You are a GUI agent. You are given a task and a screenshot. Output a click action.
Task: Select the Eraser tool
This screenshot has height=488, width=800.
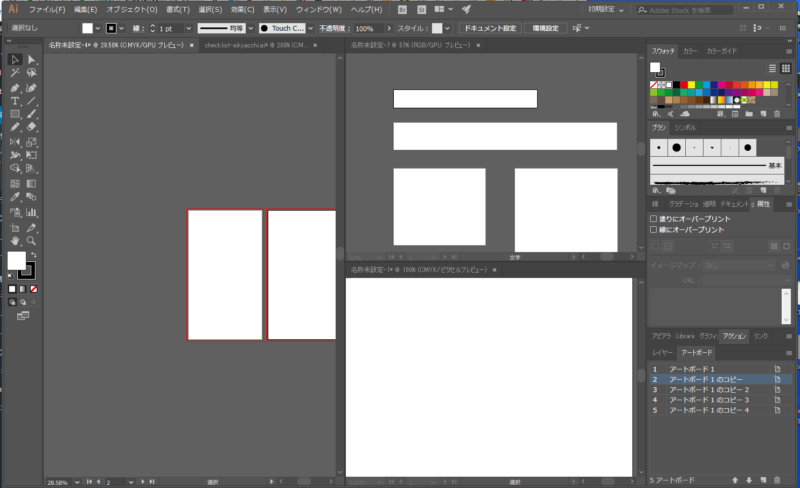click(x=31, y=127)
